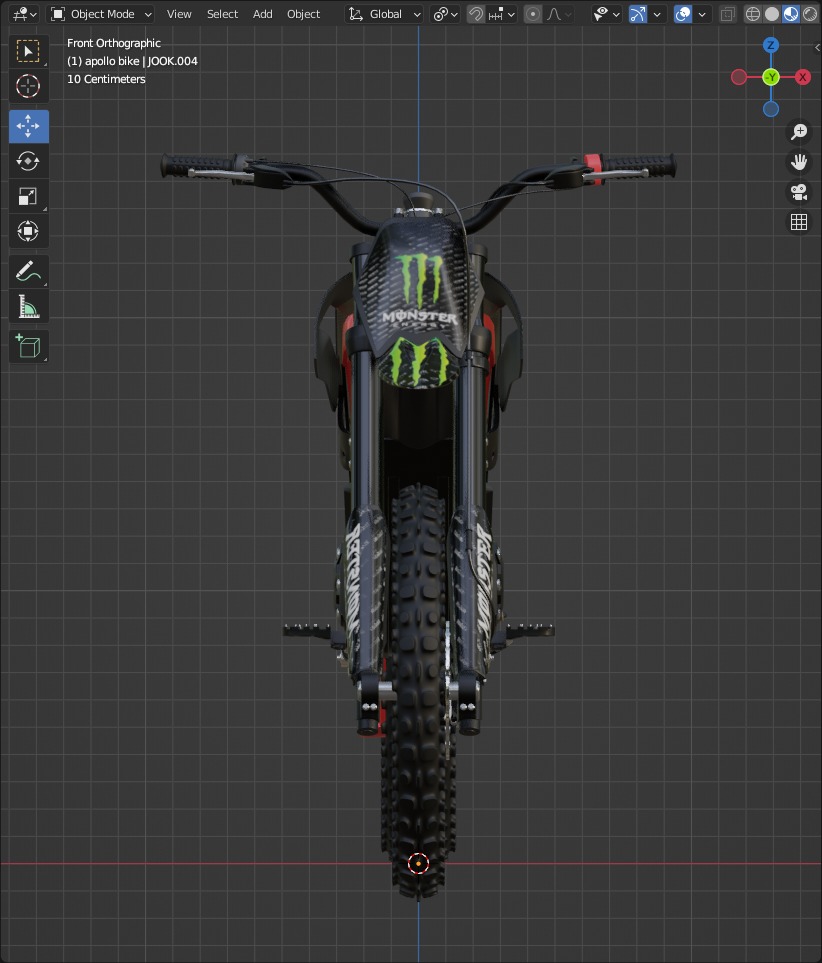Expand the sidebar with the arrow
Screen dimensions: 822x963
click(x=816, y=47)
